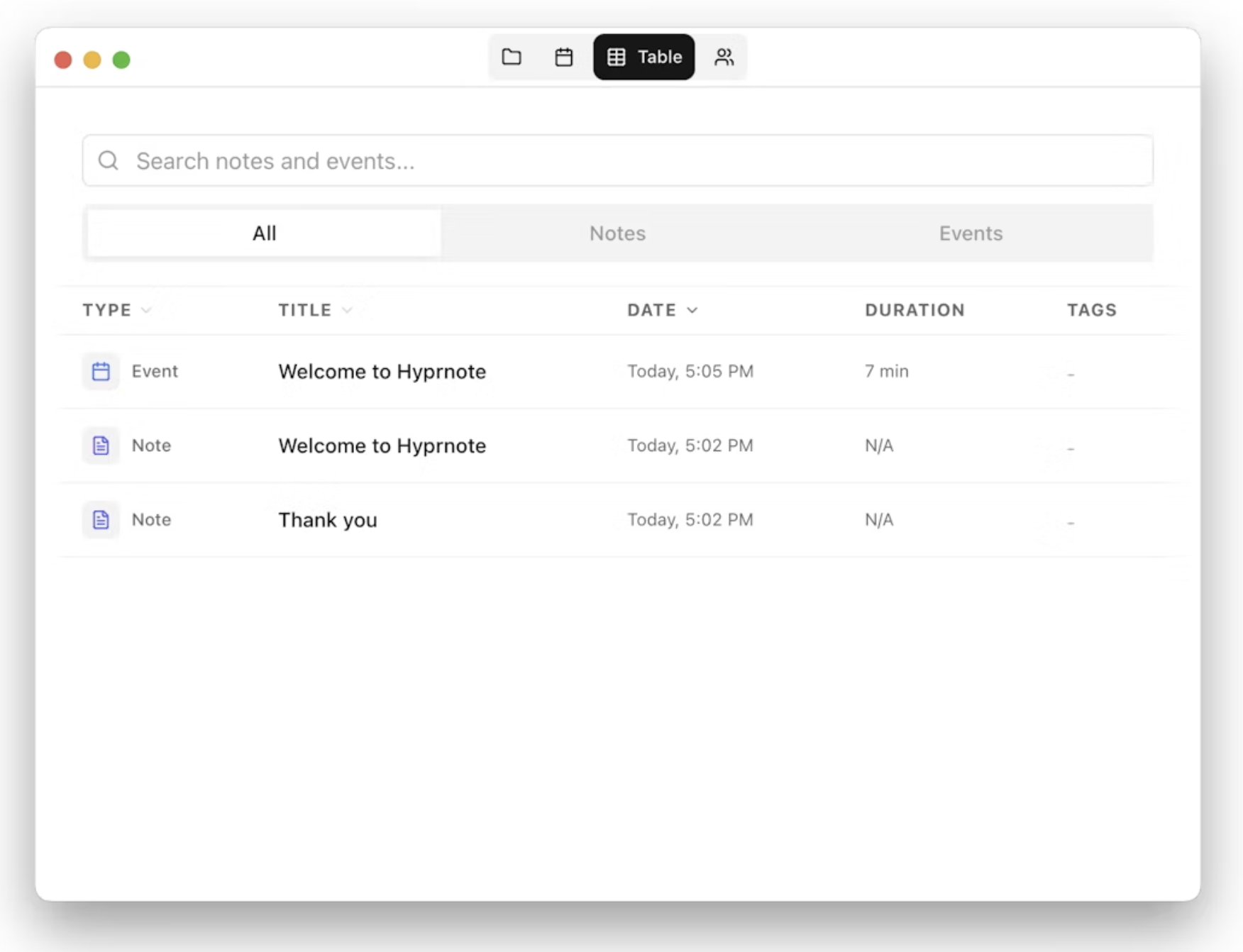Click the DURATION column header
The image size is (1243, 952).
pos(915,310)
